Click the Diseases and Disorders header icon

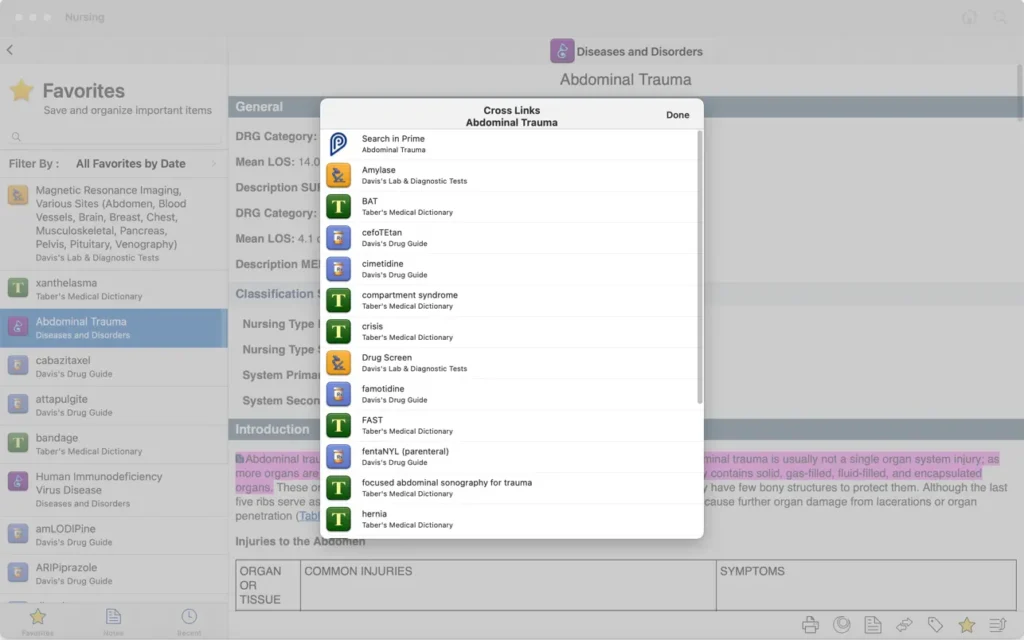click(562, 51)
